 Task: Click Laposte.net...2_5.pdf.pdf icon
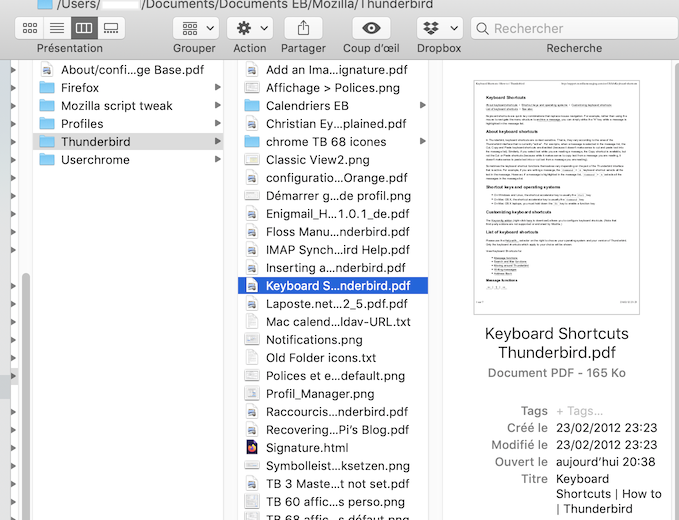(x=252, y=304)
